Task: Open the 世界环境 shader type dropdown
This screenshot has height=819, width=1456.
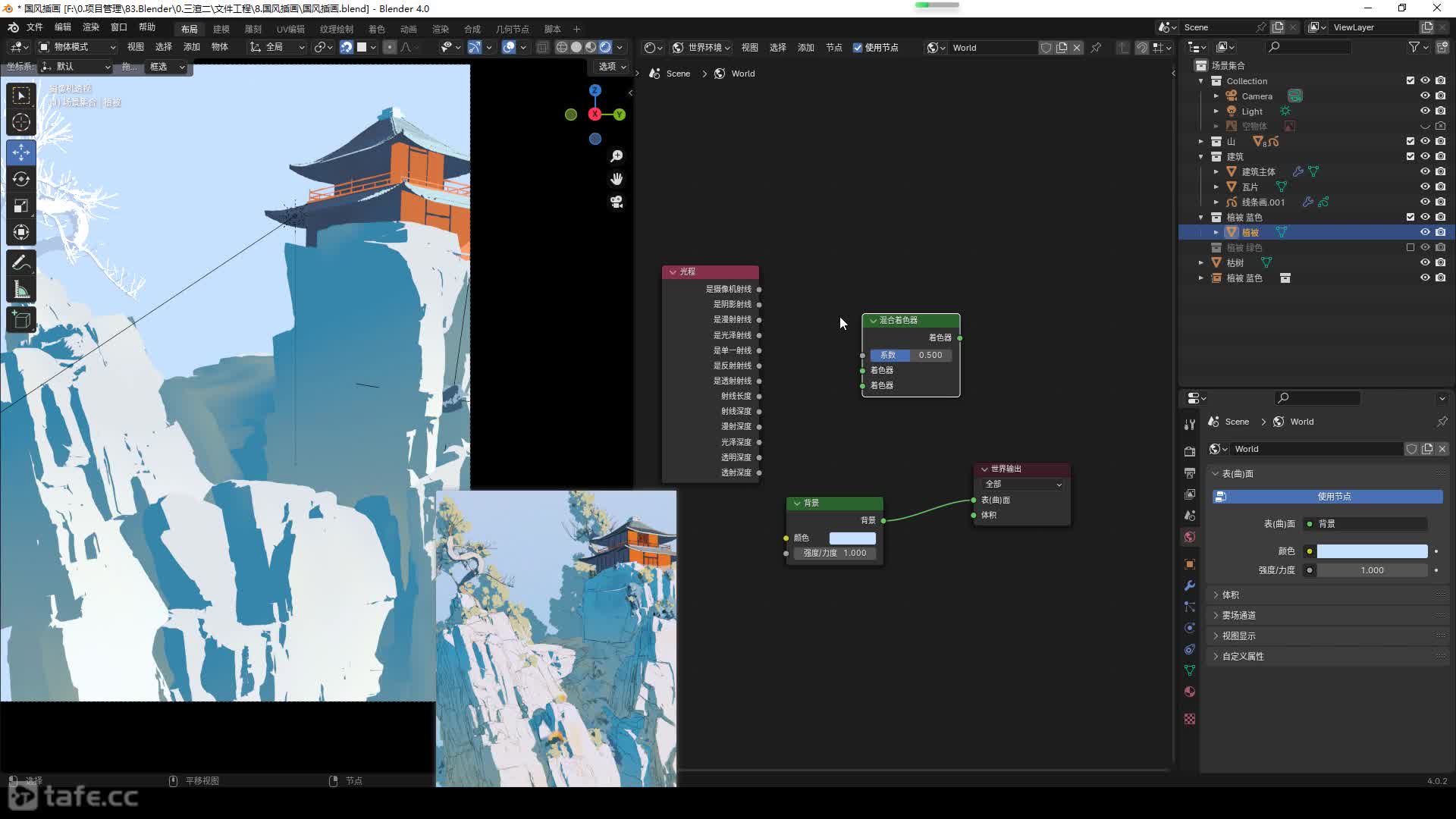Action: click(701, 48)
